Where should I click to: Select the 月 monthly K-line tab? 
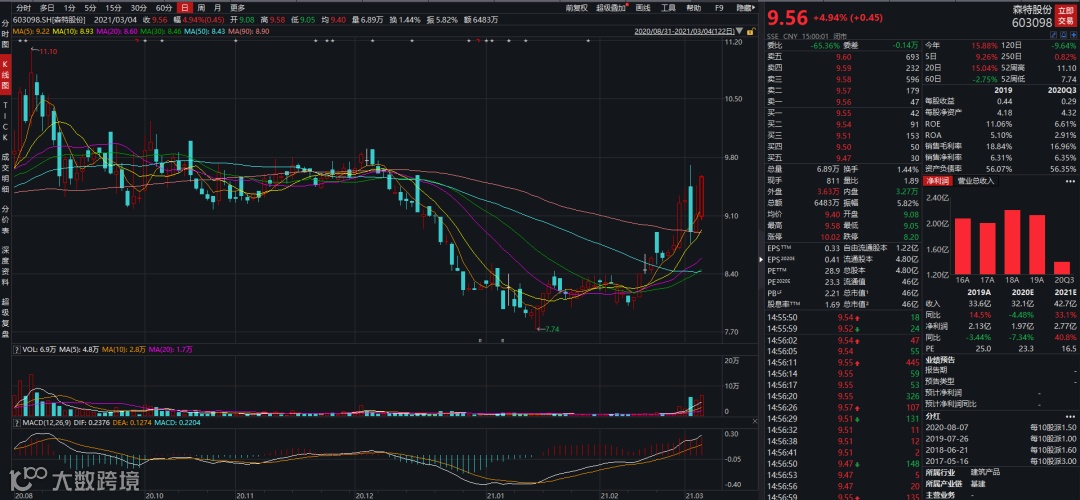pos(218,8)
